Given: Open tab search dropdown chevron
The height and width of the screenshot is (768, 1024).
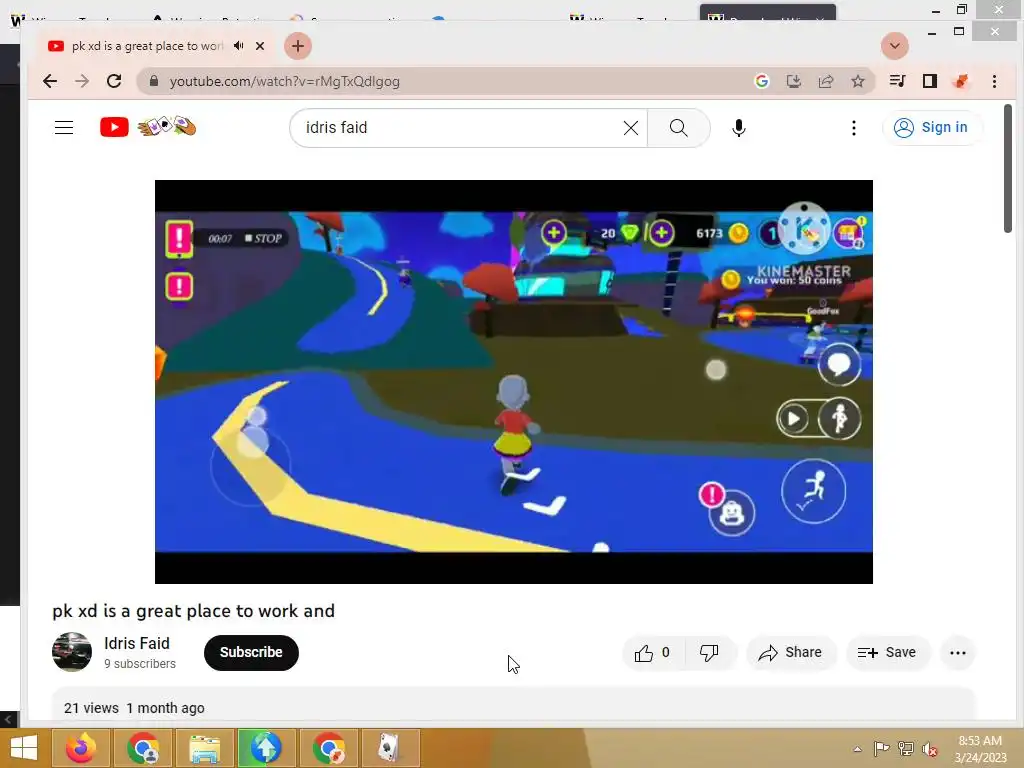Looking at the screenshot, I should (895, 46).
